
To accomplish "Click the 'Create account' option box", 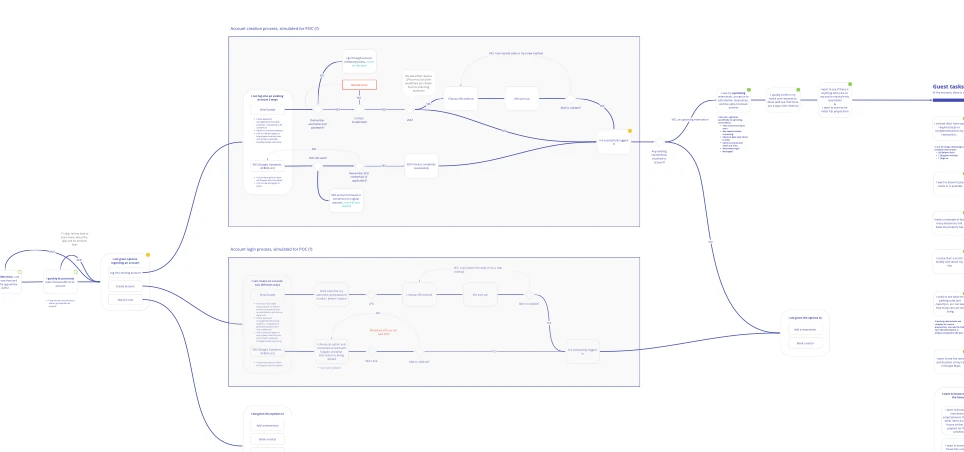I will tap(125, 286).
